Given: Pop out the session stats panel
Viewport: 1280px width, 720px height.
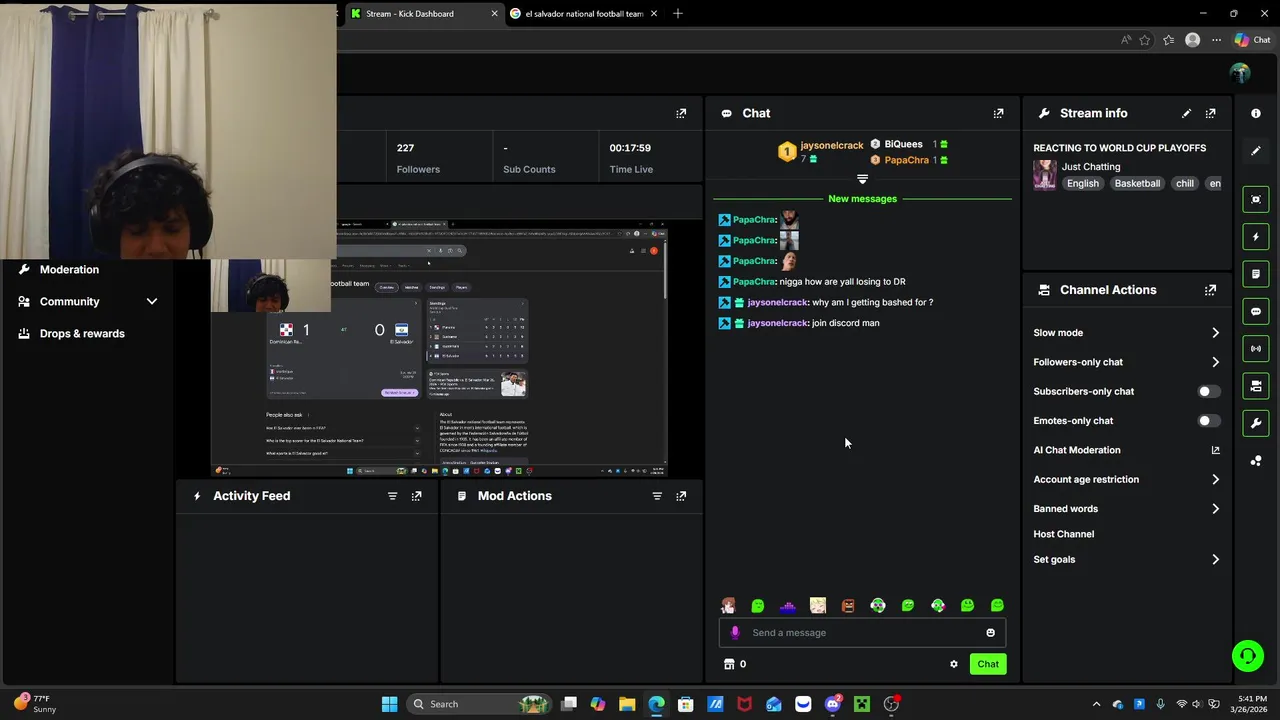Looking at the screenshot, I should coord(681,114).
